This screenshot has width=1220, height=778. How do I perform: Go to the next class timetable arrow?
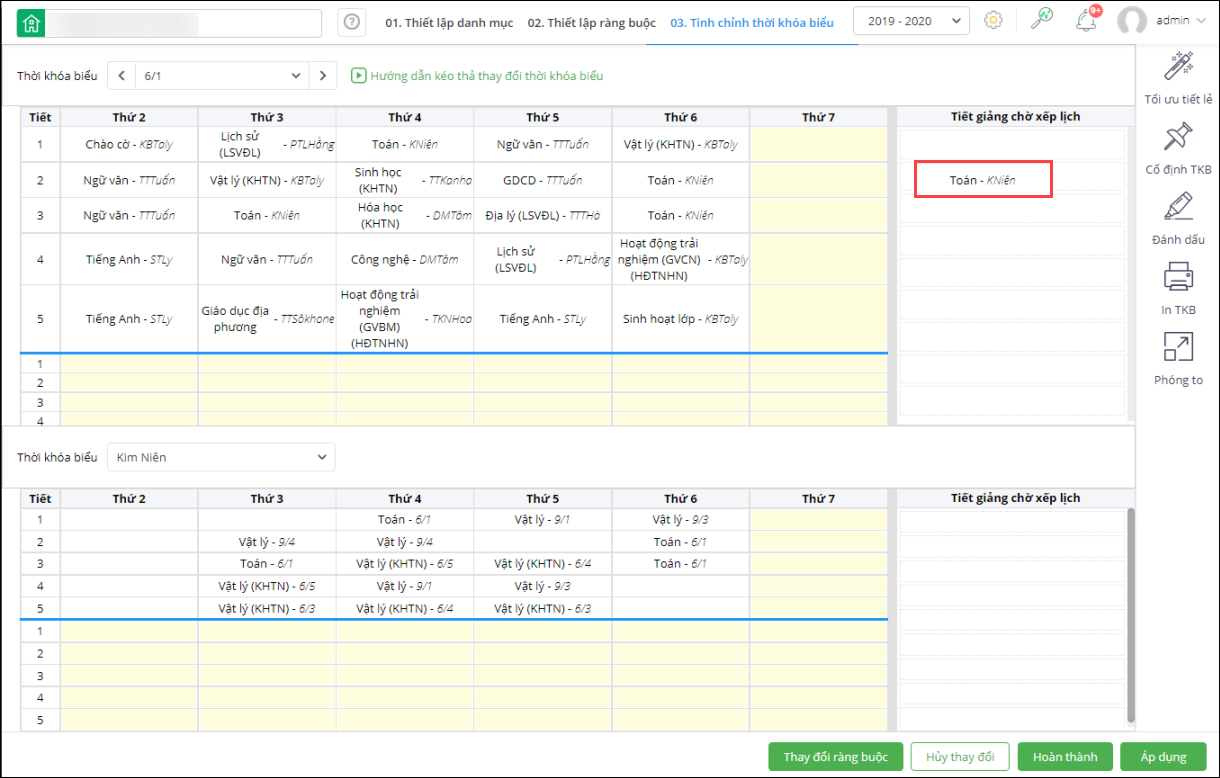point(323,75)
